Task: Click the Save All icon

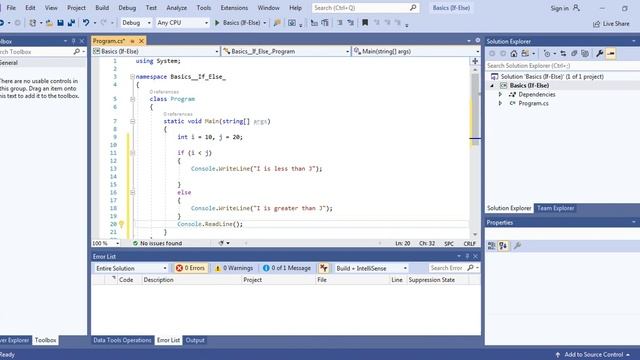Action: tap(71, 23)
